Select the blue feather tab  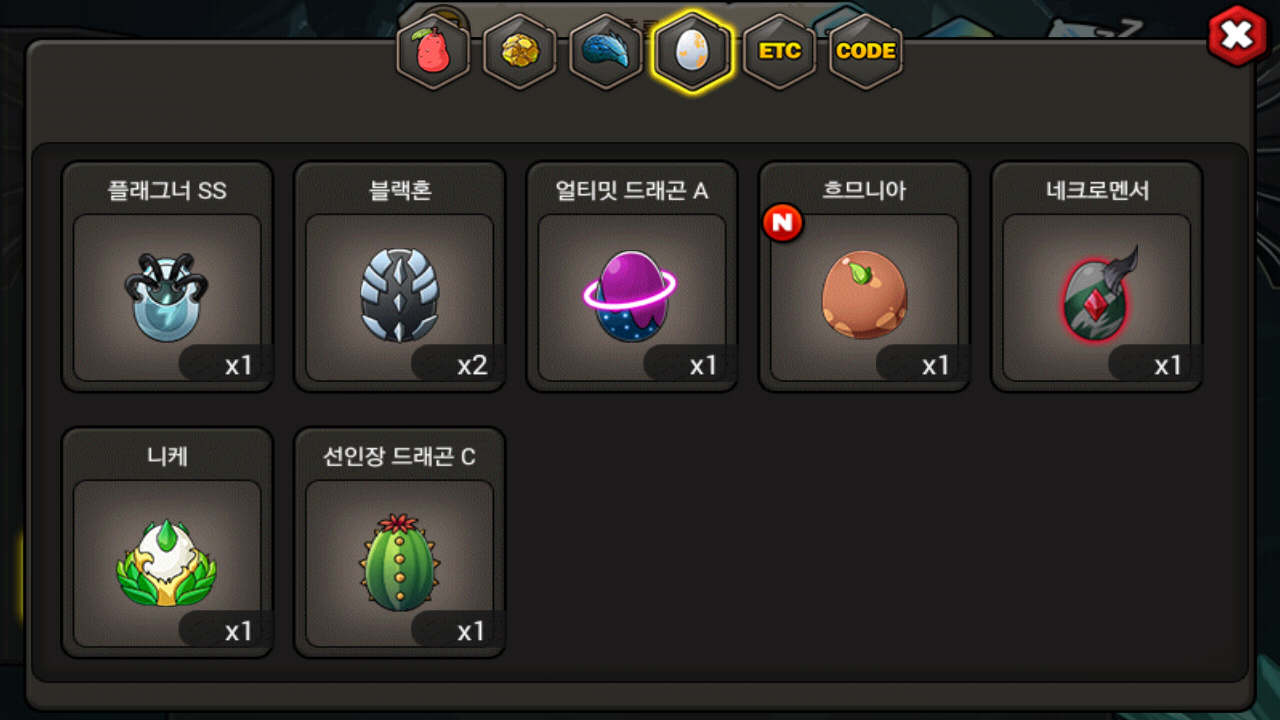tap(606, 52)
